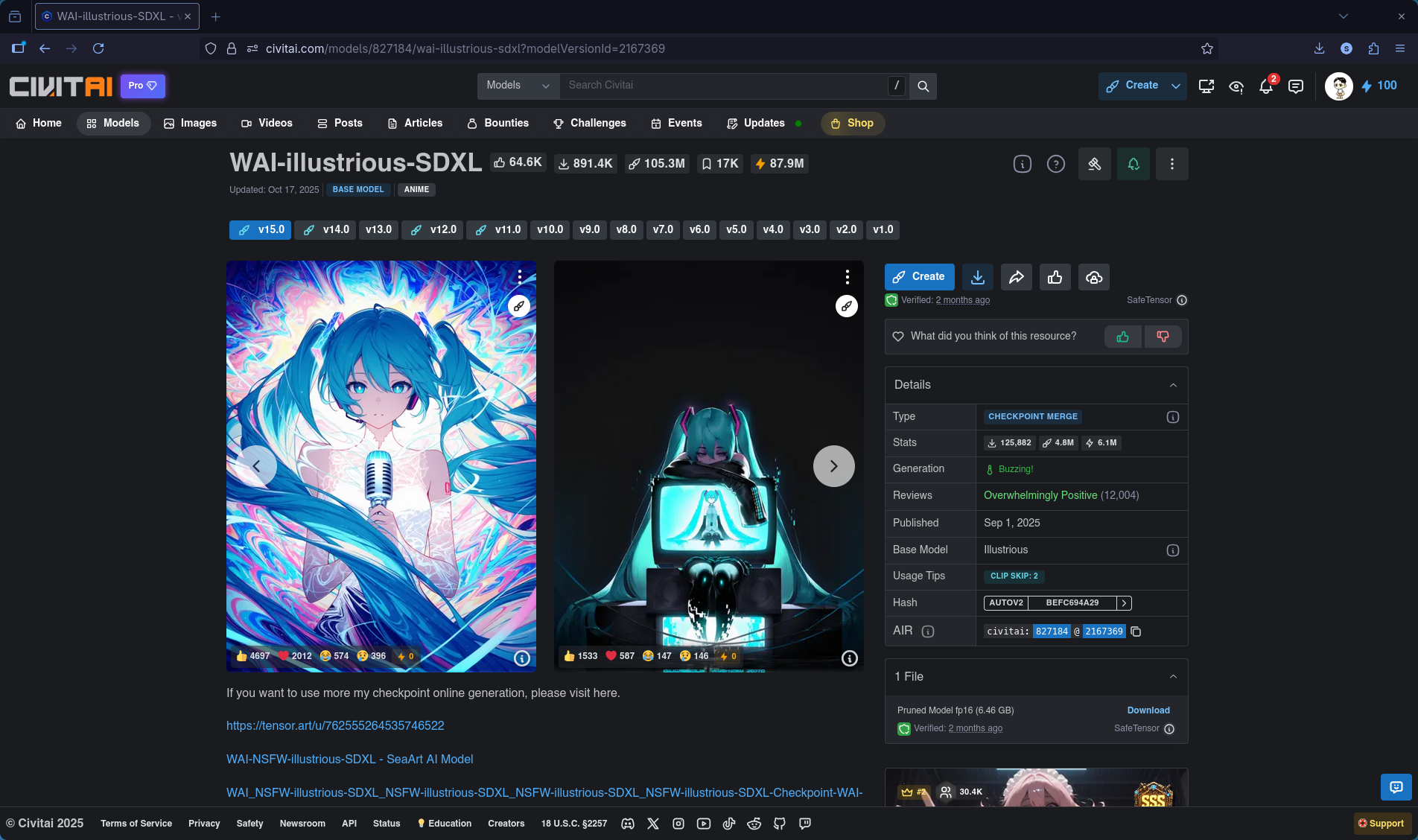The height and width of the screenshot is (840, 1418).
Task: Open the Models search-type dropdown
Action: tap(517, 86)
